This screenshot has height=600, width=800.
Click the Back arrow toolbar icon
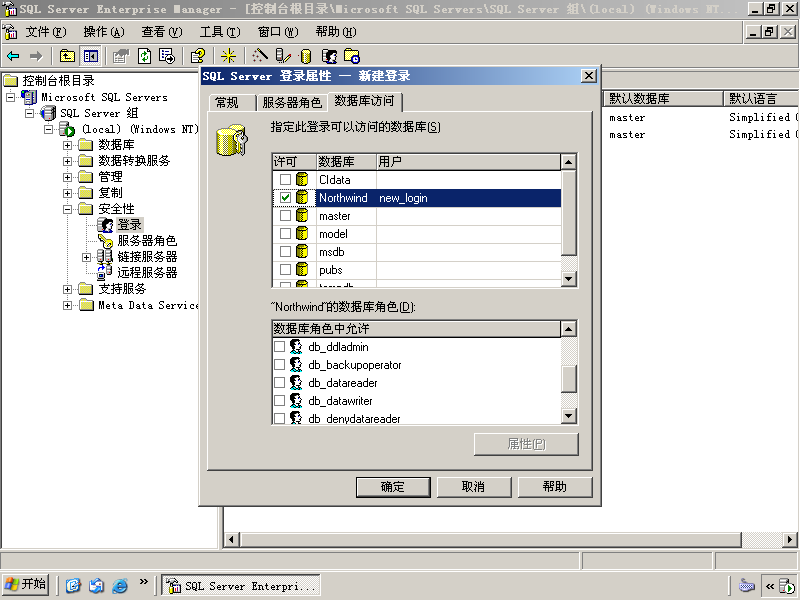(13, 56)
